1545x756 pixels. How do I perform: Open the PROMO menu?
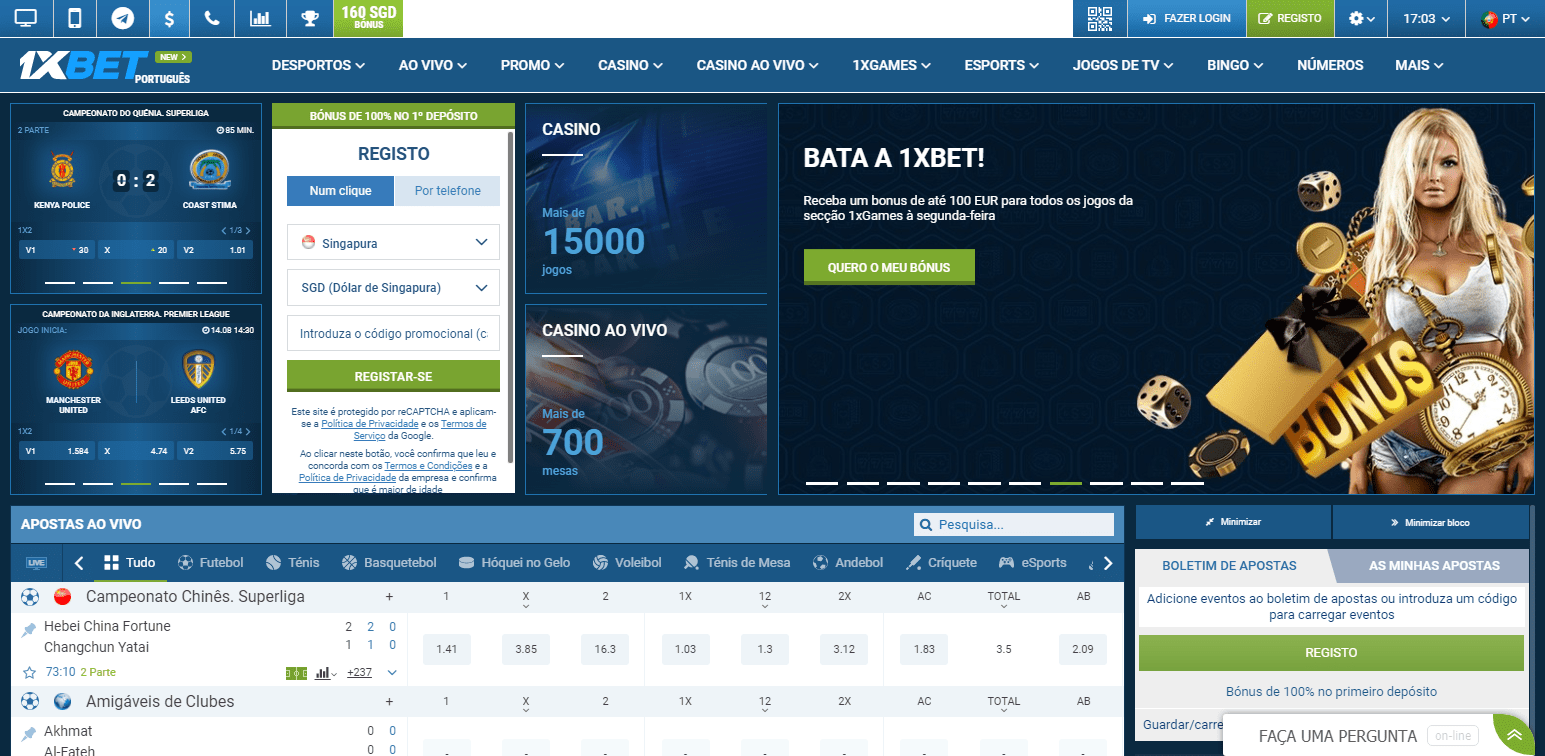[532, 65]
